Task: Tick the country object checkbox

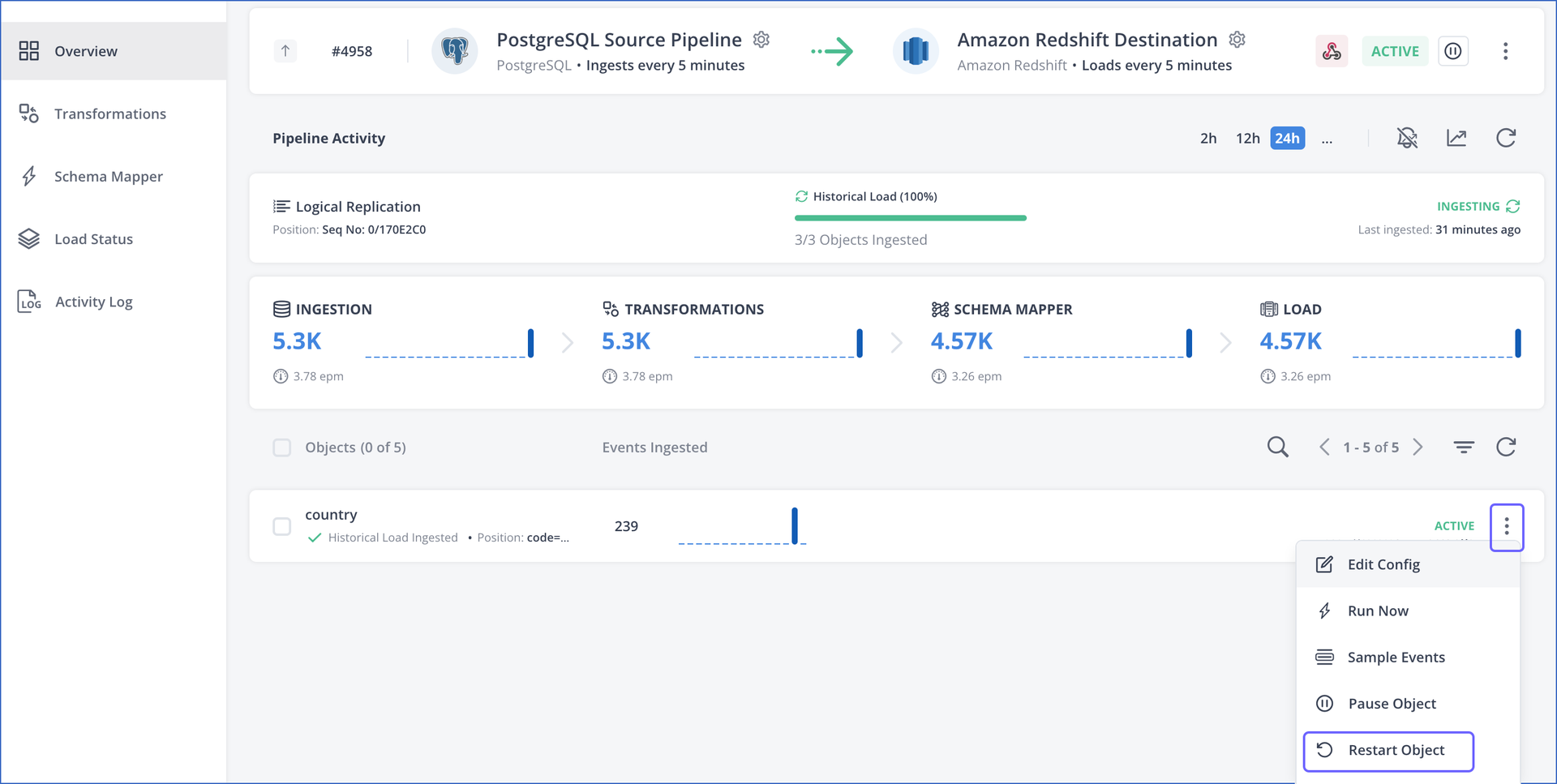Action: 281,526
